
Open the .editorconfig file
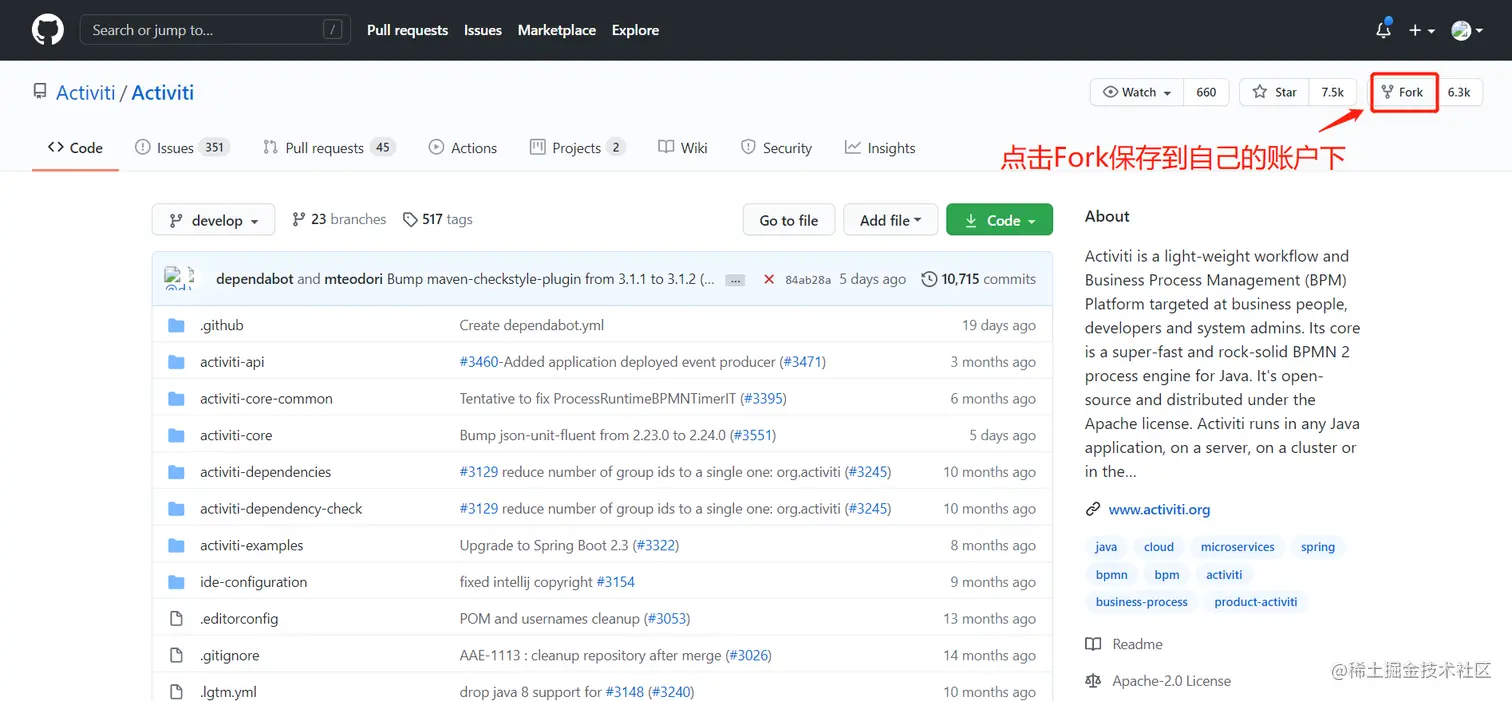[239, 618]
